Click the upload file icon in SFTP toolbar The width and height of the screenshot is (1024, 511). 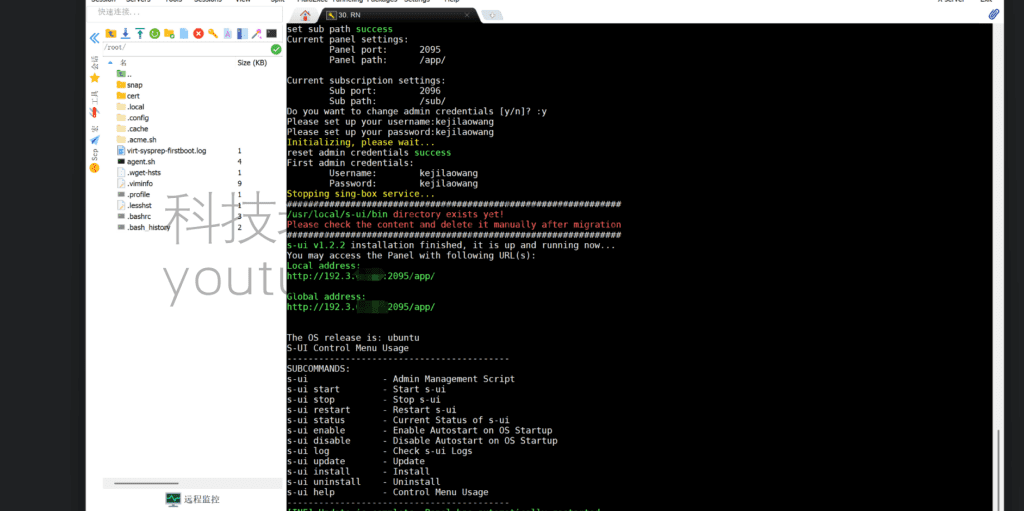(x=140, y=34)
